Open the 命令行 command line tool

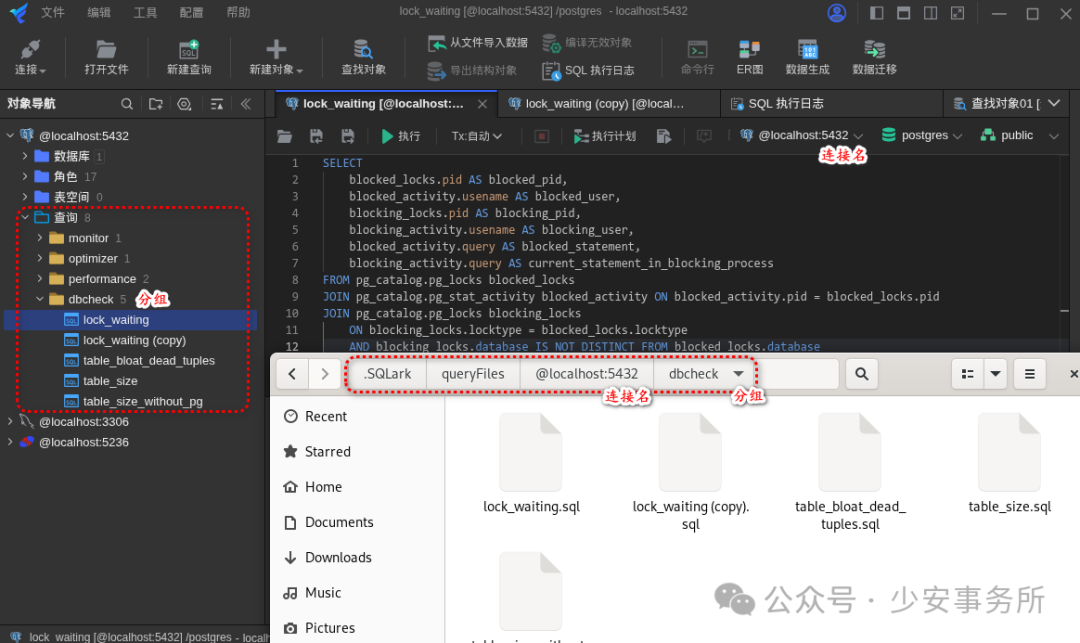[697, 56]
